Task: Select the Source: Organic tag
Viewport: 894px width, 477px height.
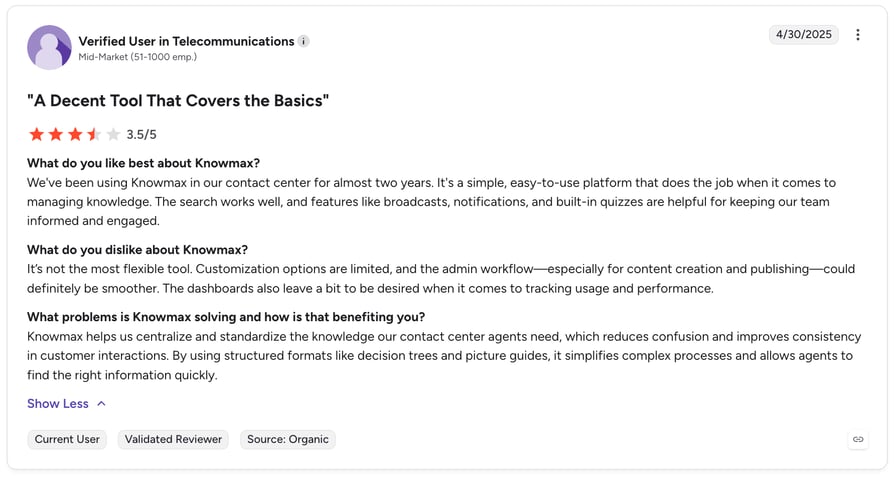Action: pyautogui.click(x=288, y=439)
